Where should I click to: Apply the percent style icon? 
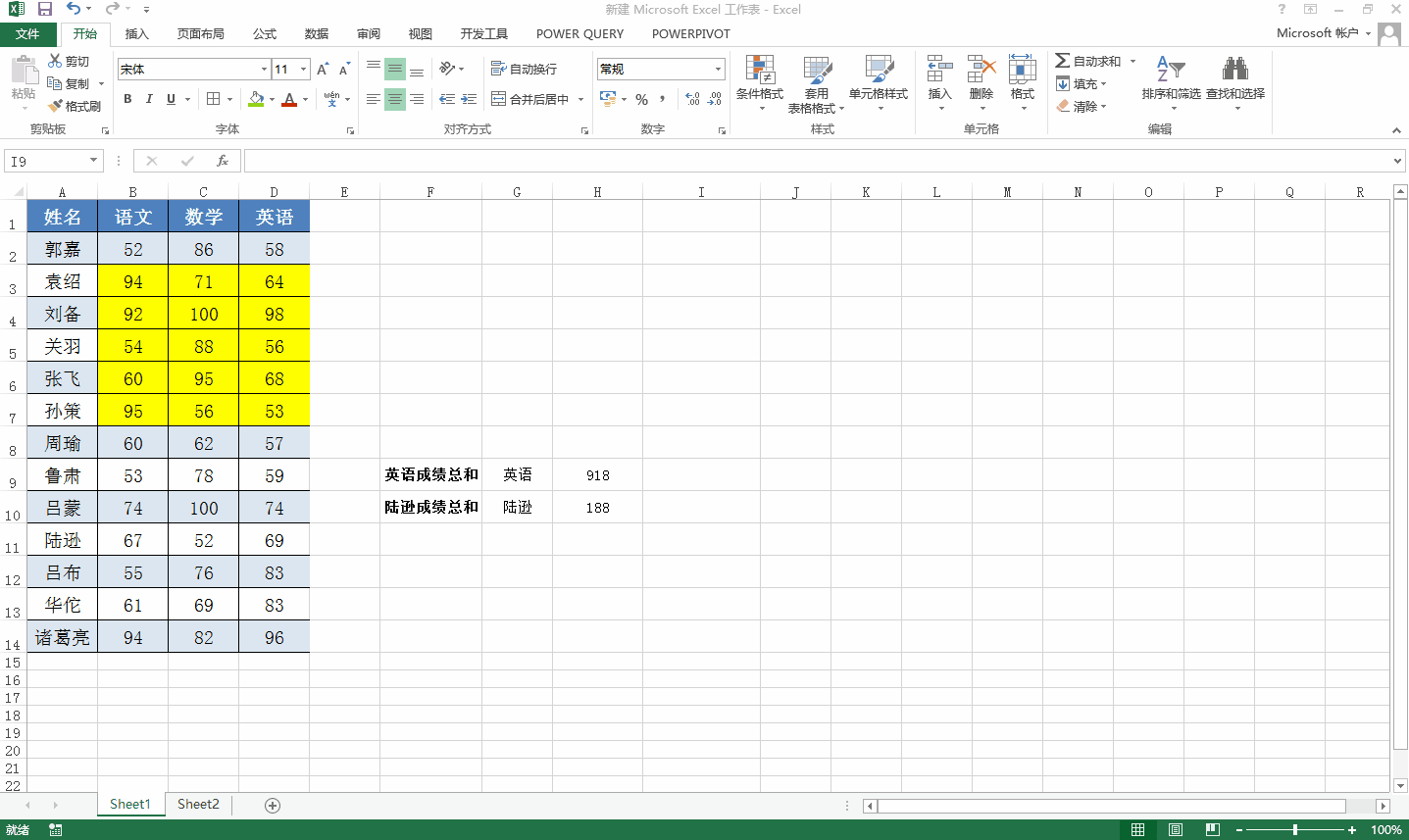[642, 99]
